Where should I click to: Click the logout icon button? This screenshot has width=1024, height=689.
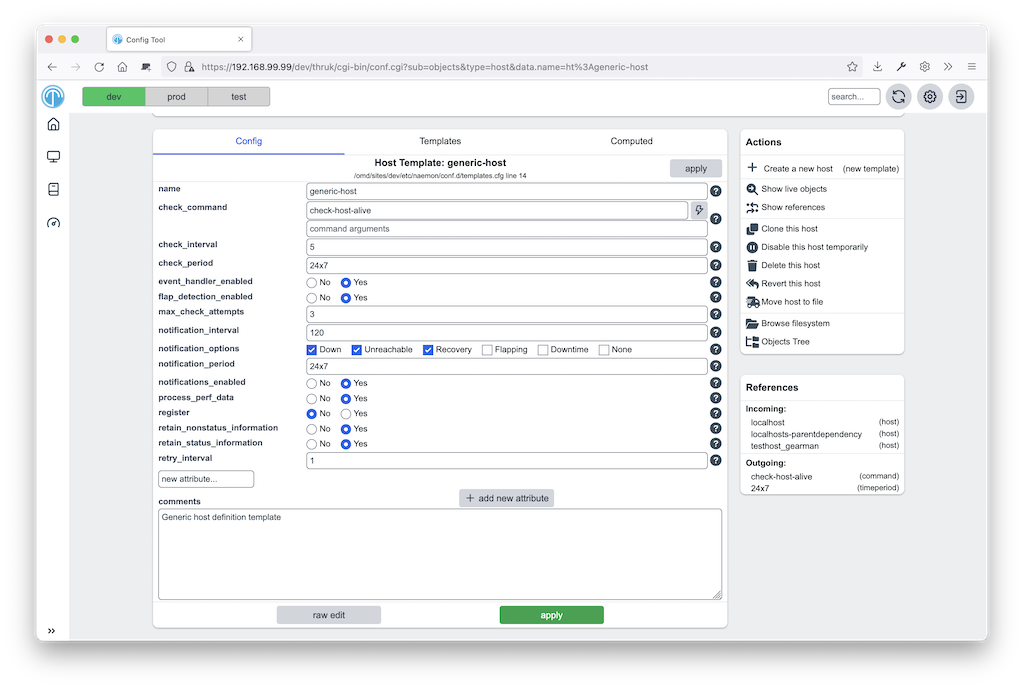(961, 97)
